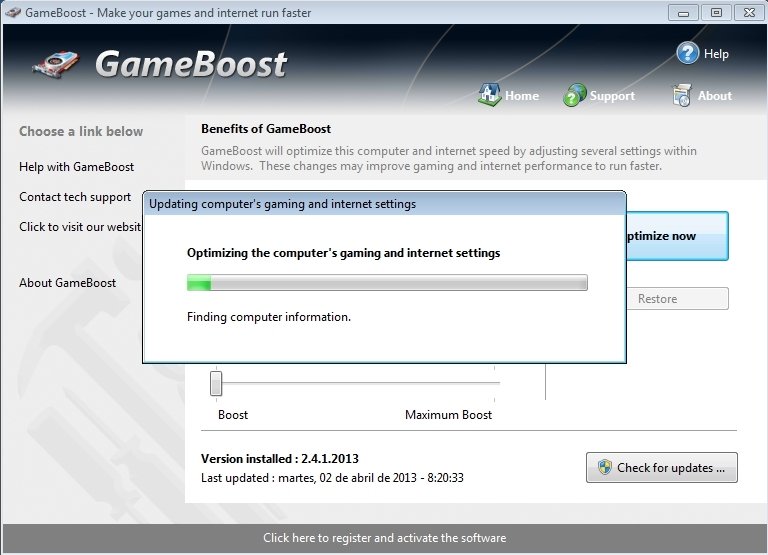Go to the Home menu item
The image size is (768, 555).
(x=522, y=96)
